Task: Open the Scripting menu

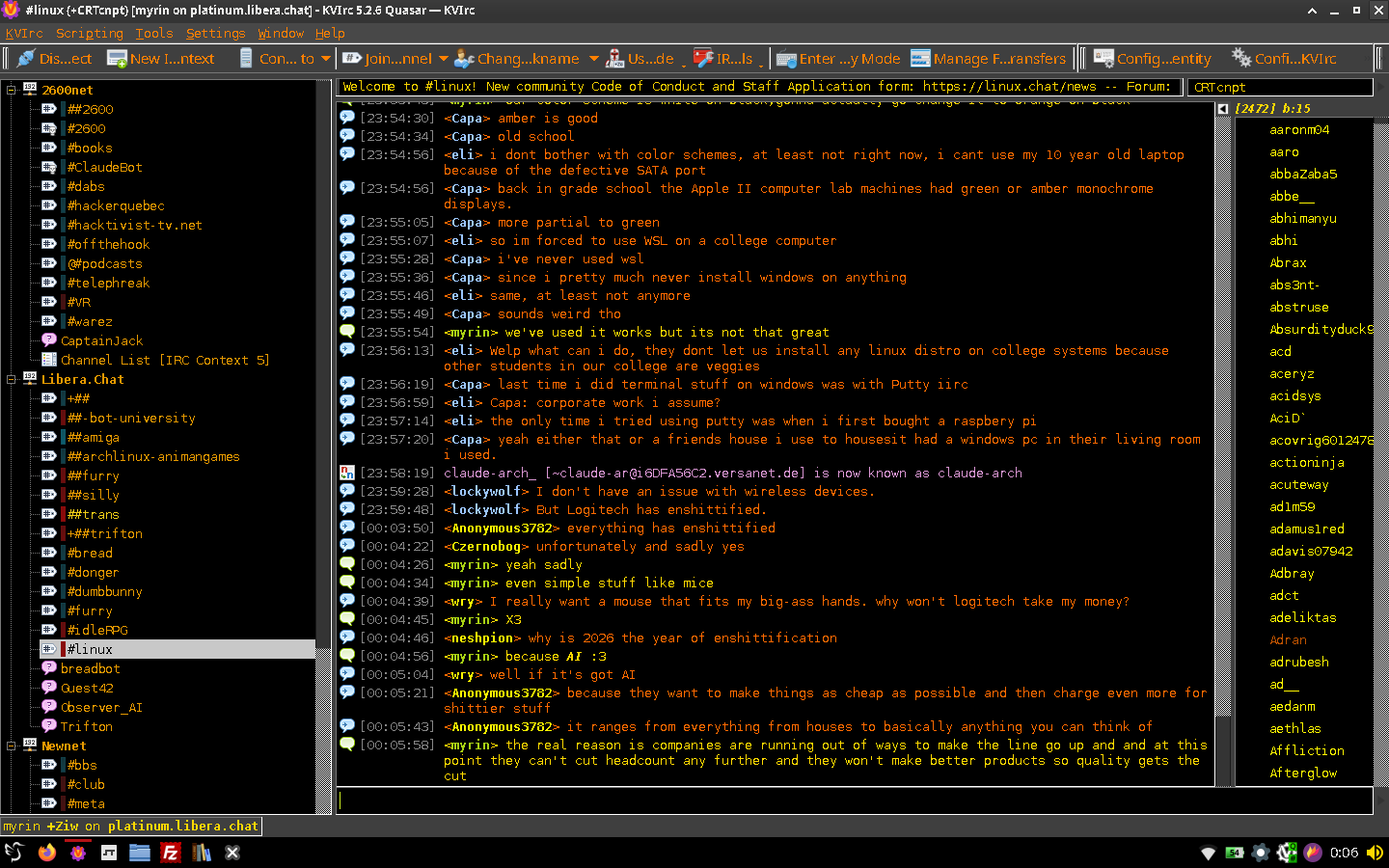Action: coord(90,33)
